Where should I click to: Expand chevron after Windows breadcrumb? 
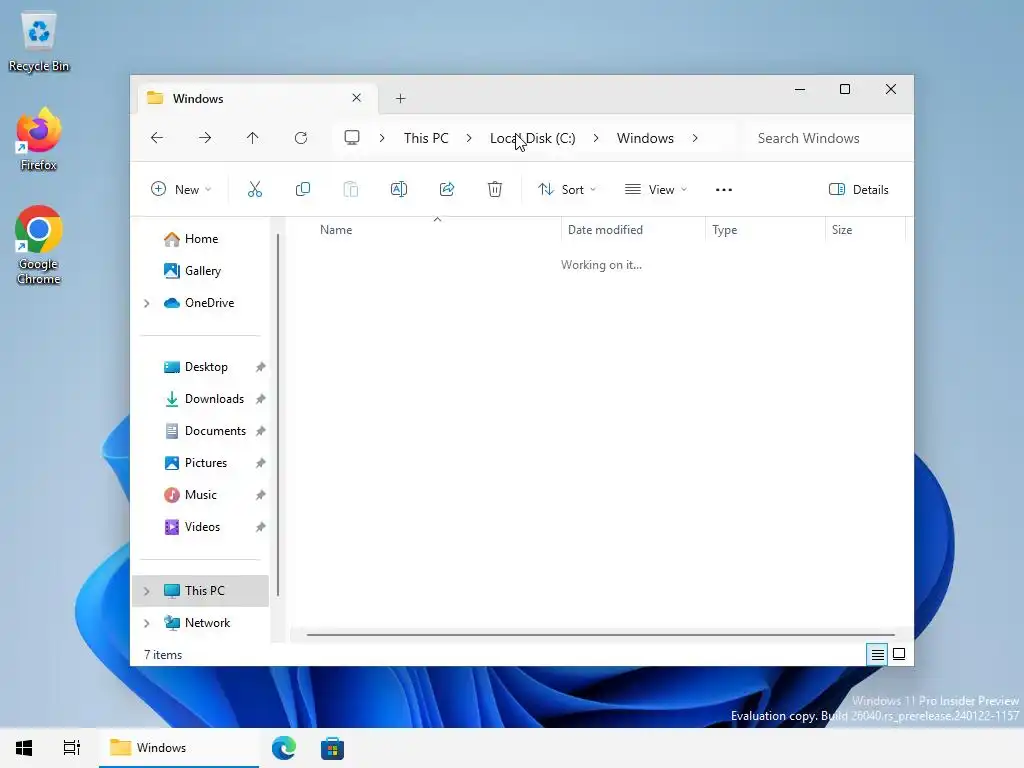tap(695, 138)
